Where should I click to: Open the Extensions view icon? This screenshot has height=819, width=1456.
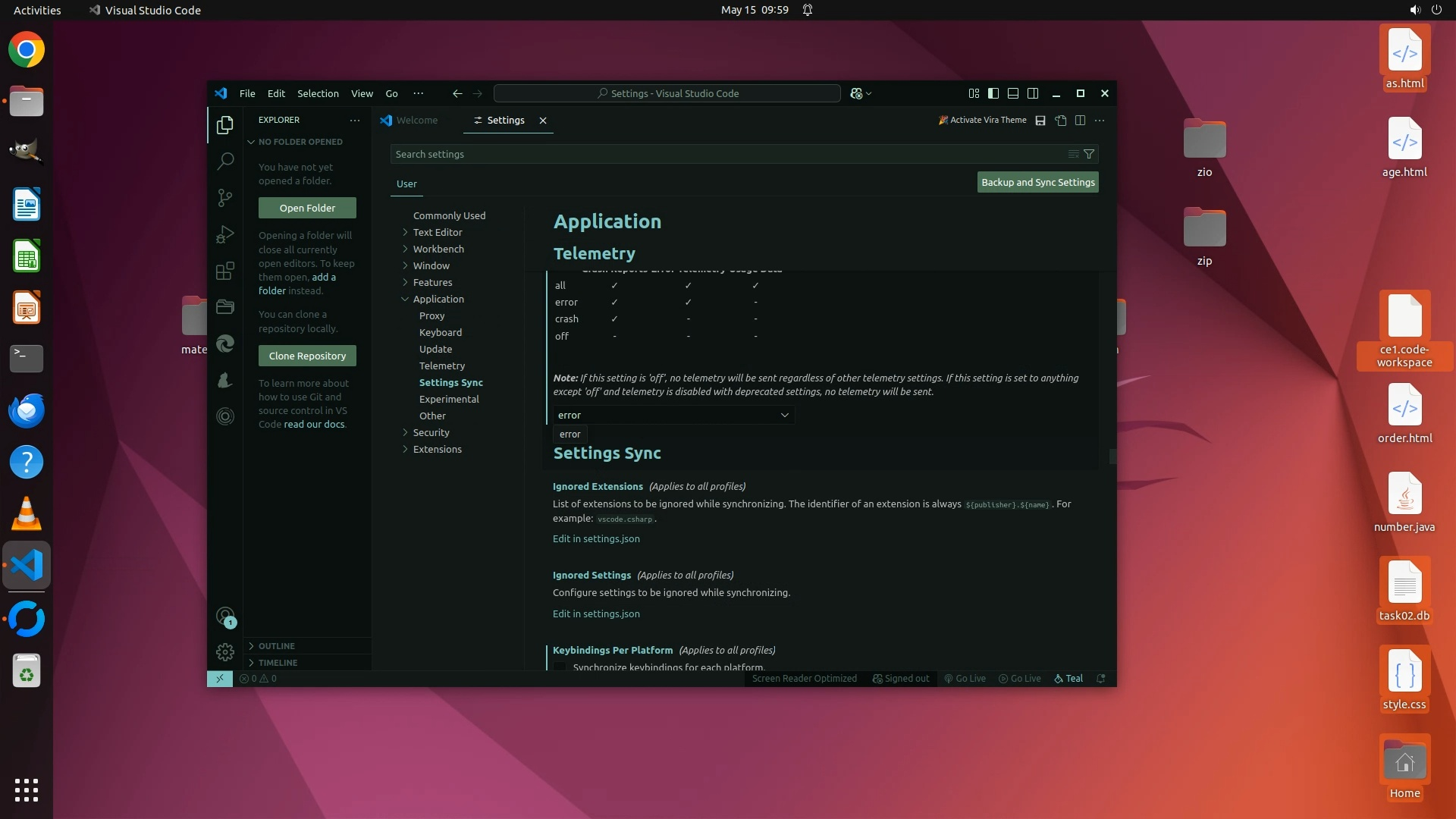click(x=225, y=271)
